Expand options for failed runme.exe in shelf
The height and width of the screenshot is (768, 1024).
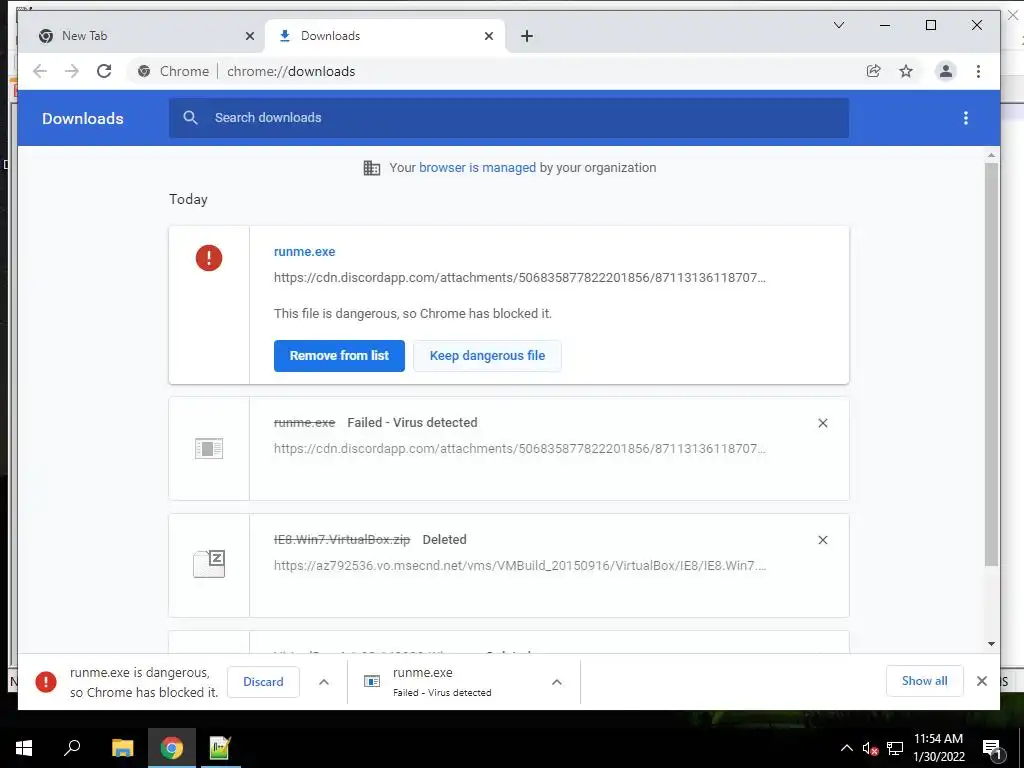[x=556, y=682]
